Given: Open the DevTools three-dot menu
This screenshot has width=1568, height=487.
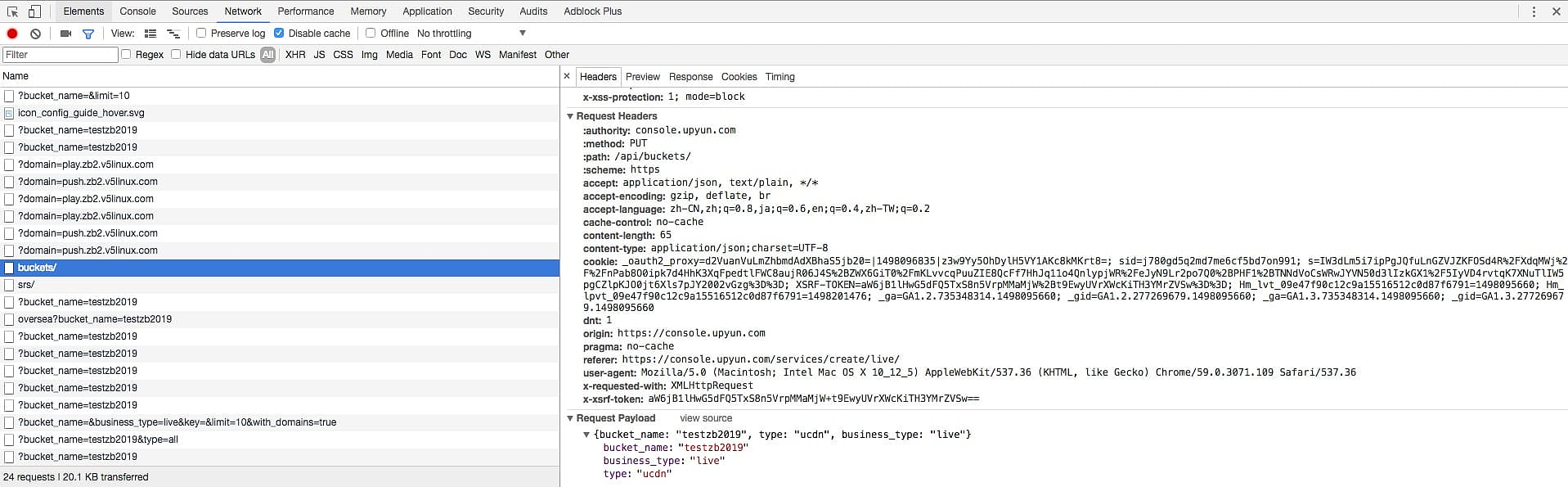Looking at the screenshot, I should click(x=1534, y=11).
